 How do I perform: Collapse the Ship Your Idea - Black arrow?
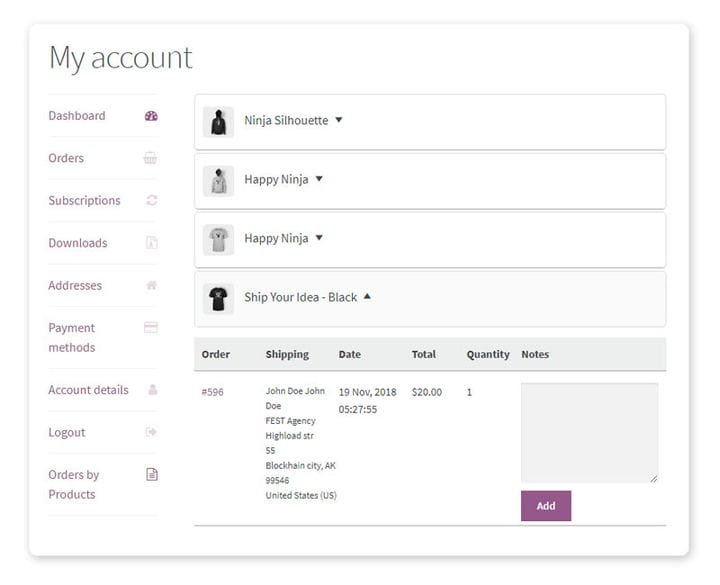367,297
